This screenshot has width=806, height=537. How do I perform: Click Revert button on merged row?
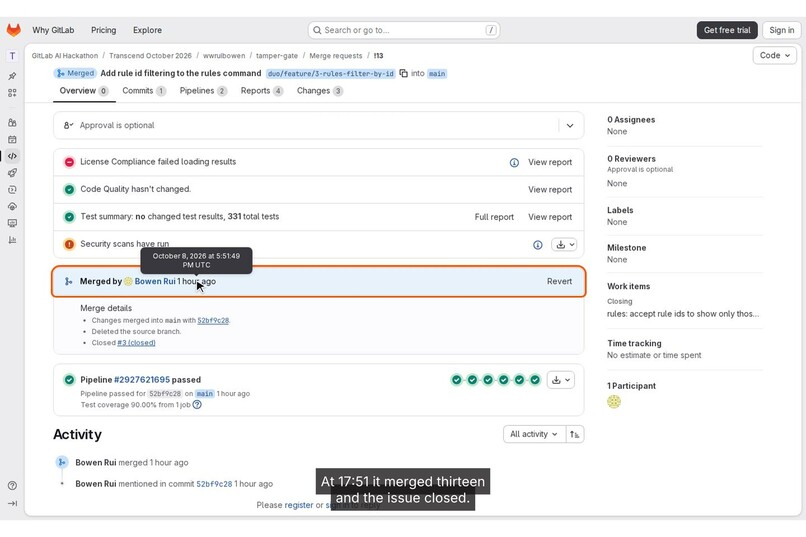(x=559, y=282)
